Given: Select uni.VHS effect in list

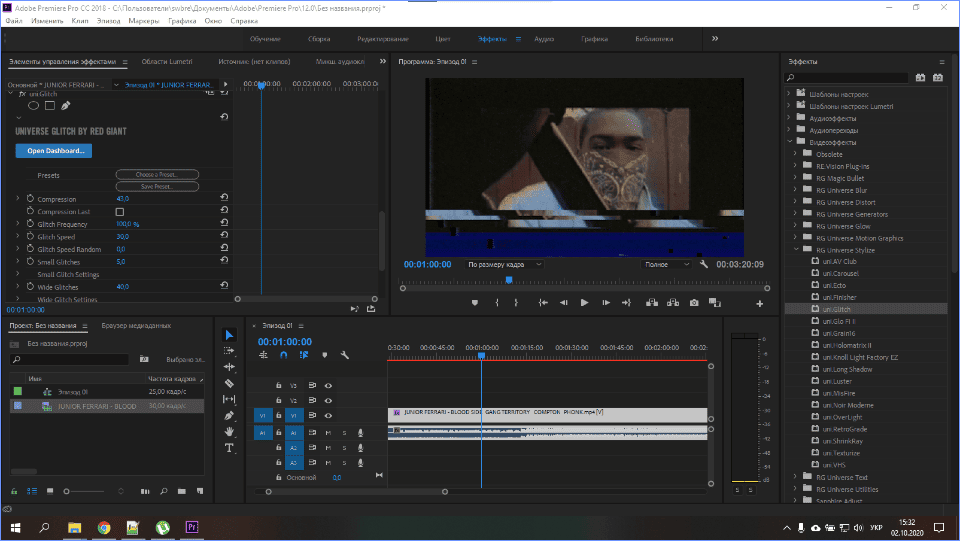Looking at the screenshot, I should 834,465.
